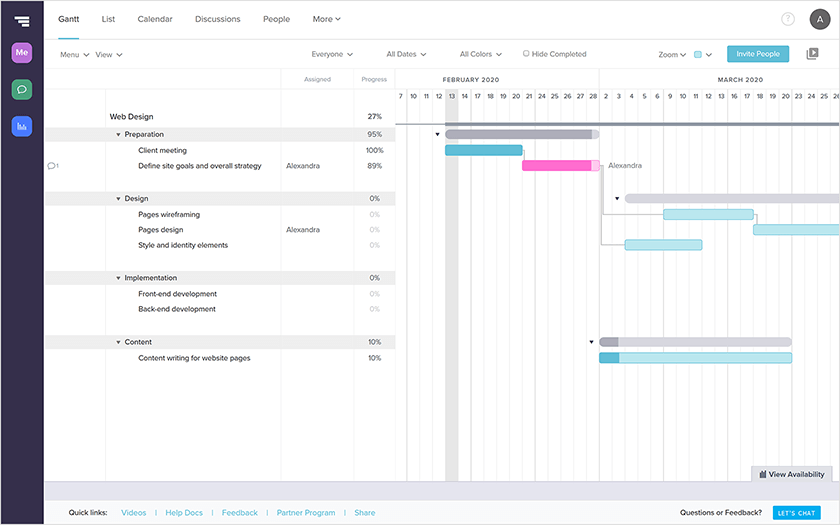Open comment icon on Define site goals row
Image resolution: width=840 pixels, height=525 pixels.
click(x=52, y=166)
